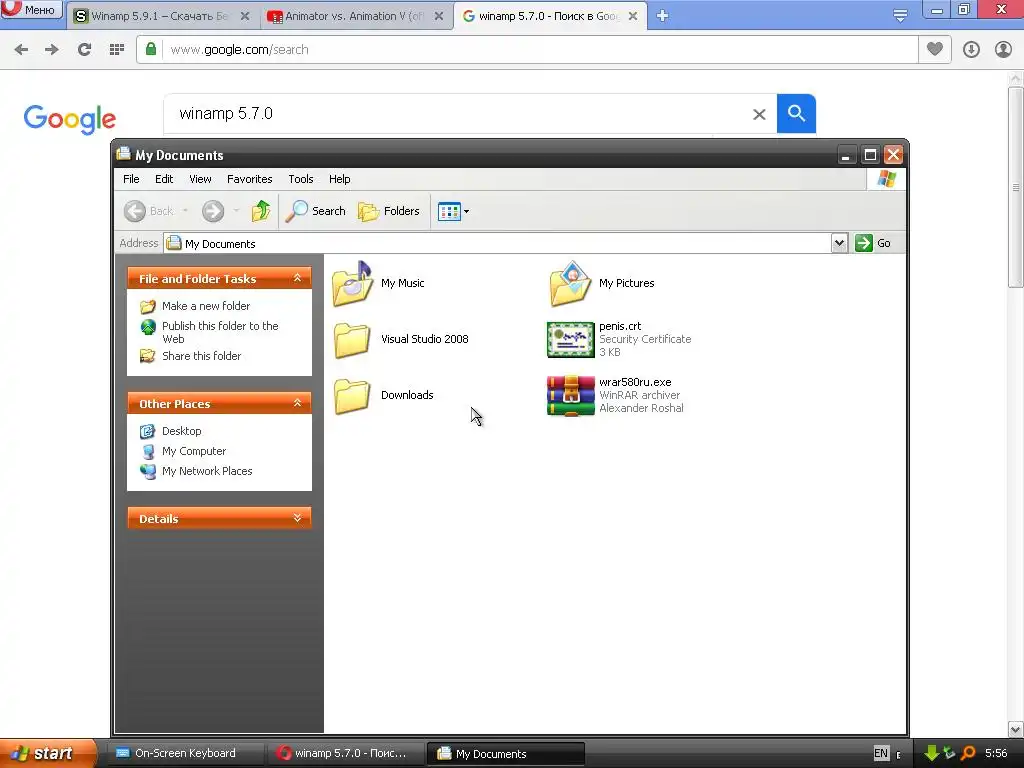Collapse the File and Folder Tasks panel
The image size is (1024, 768).
297,278
